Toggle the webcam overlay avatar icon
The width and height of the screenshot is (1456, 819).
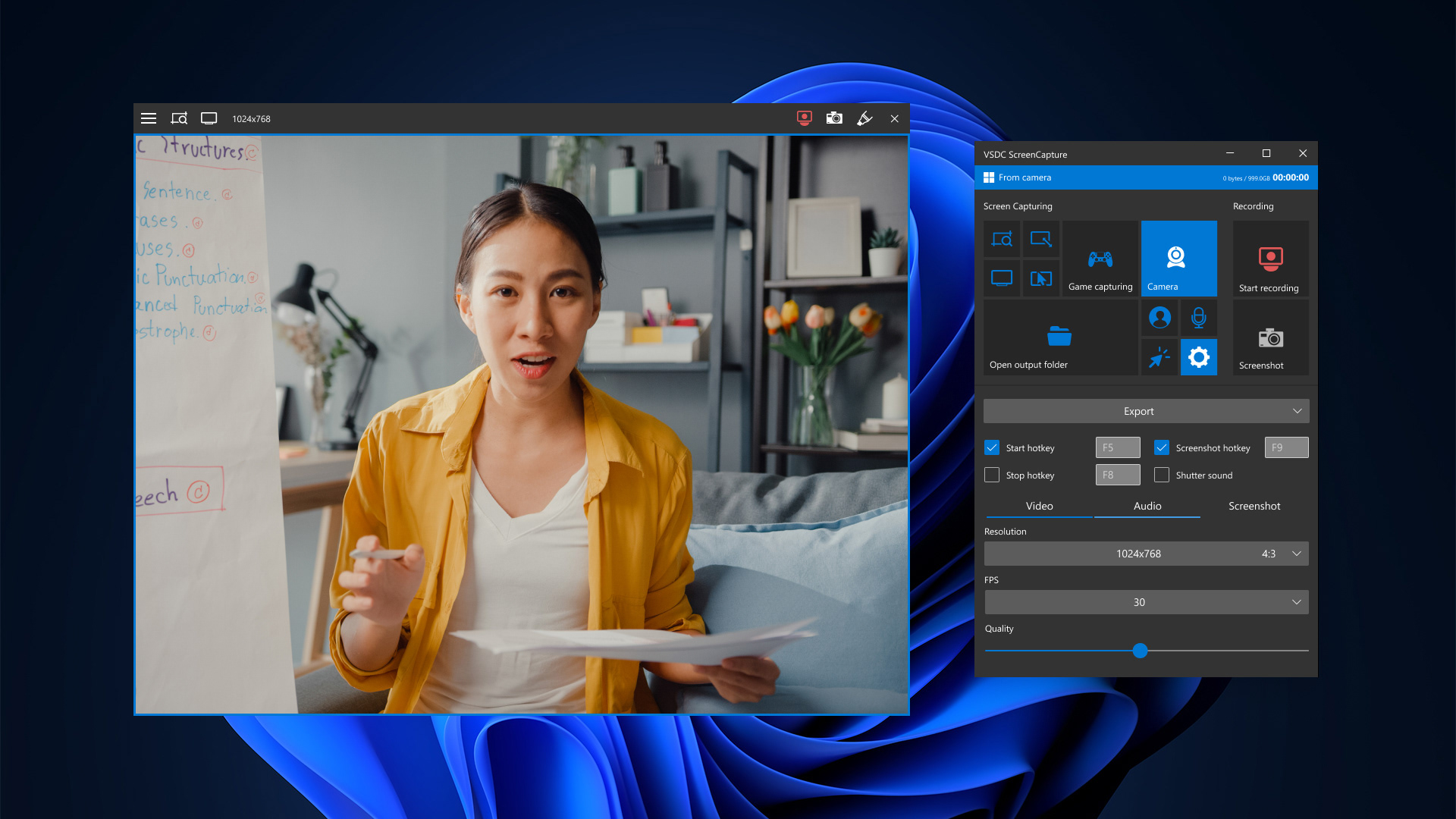click(1159, 318)
